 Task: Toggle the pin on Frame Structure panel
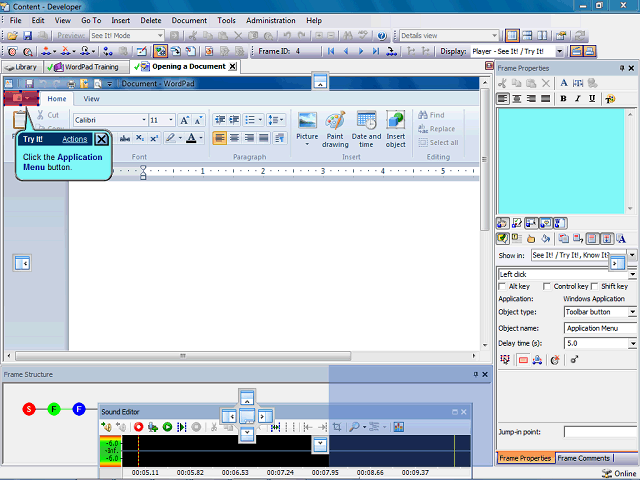(476, 374)
